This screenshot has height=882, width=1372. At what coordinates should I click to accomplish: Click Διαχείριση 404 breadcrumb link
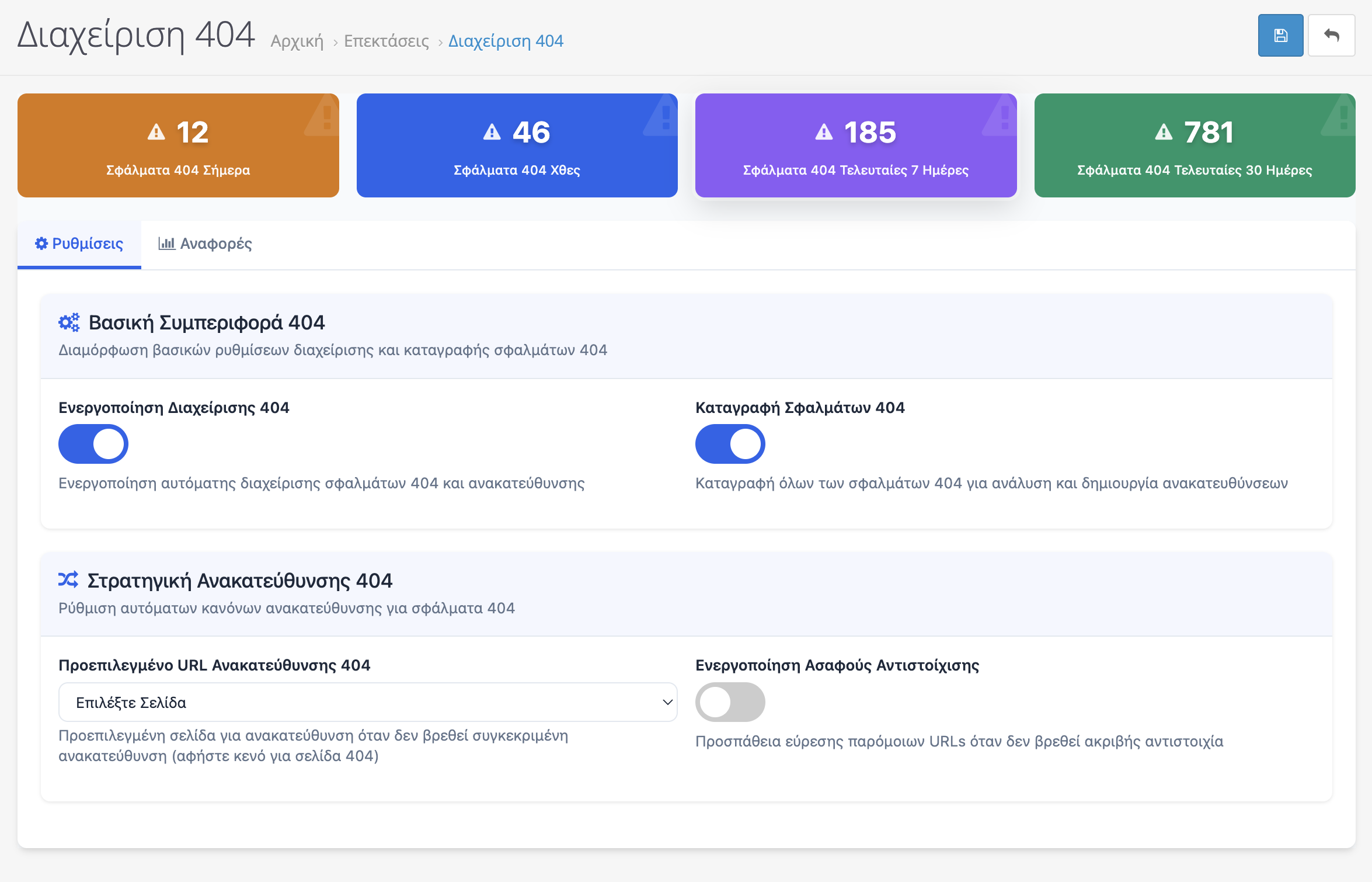click(506, 41)
